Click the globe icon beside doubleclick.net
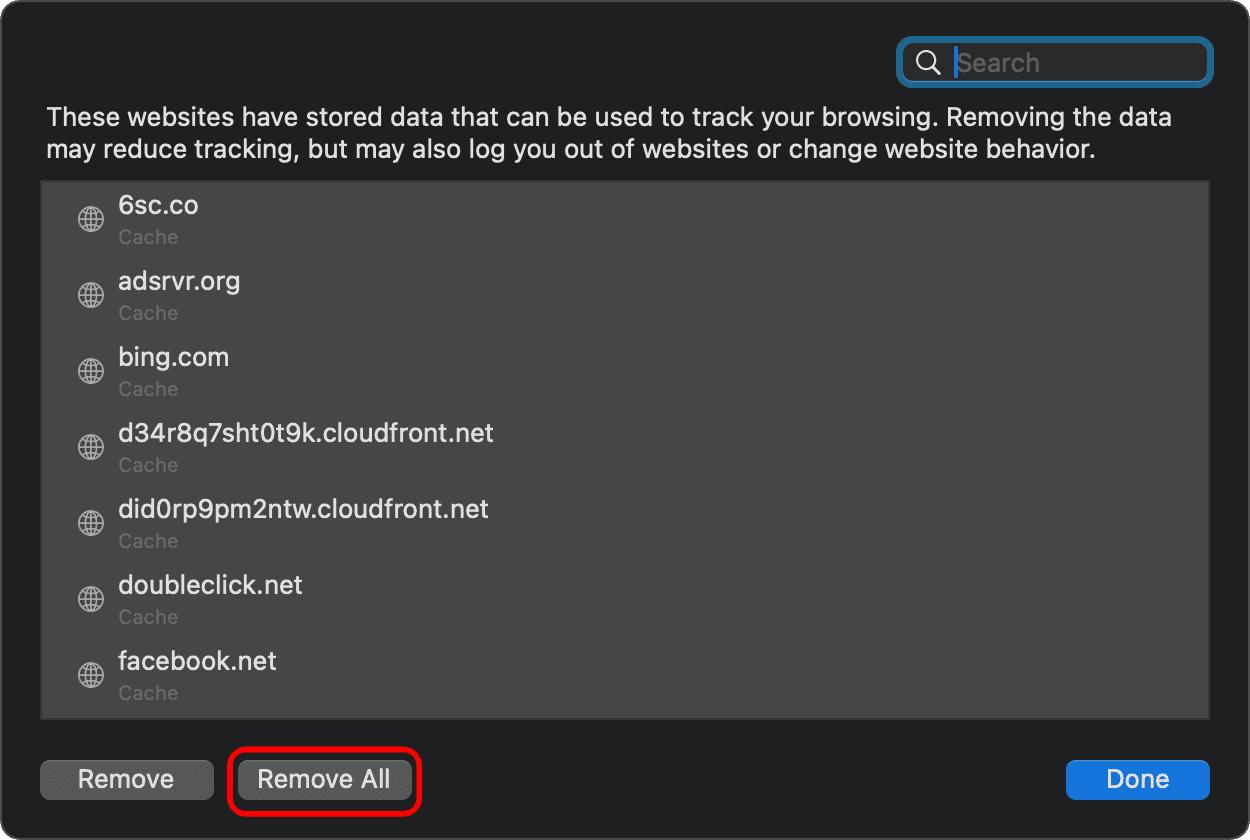The height and width of the screenshot is (840, 1250). [91, 599]
